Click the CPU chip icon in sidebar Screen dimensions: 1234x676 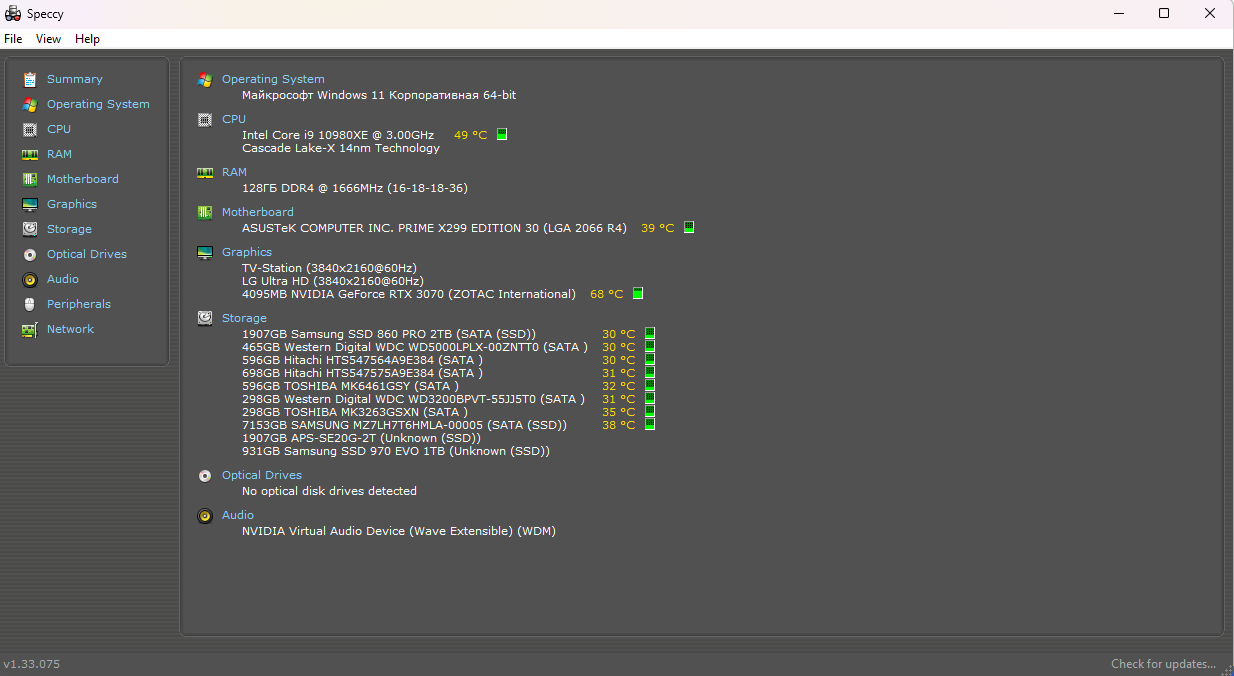(30, 129)
